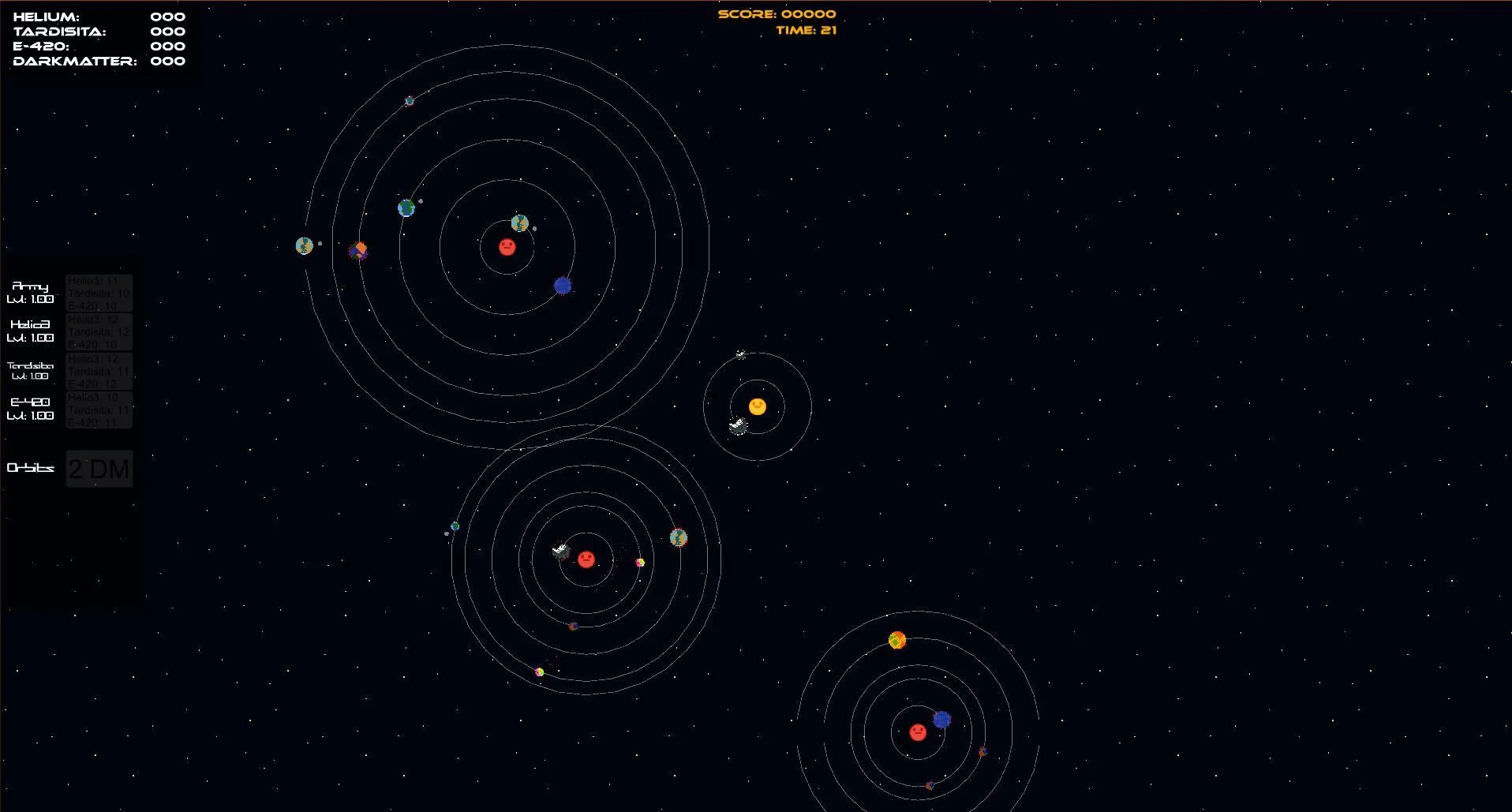This screenshot has height=812, width=1512.
Task: Click the Orbits label
Action: coord(31,468)
